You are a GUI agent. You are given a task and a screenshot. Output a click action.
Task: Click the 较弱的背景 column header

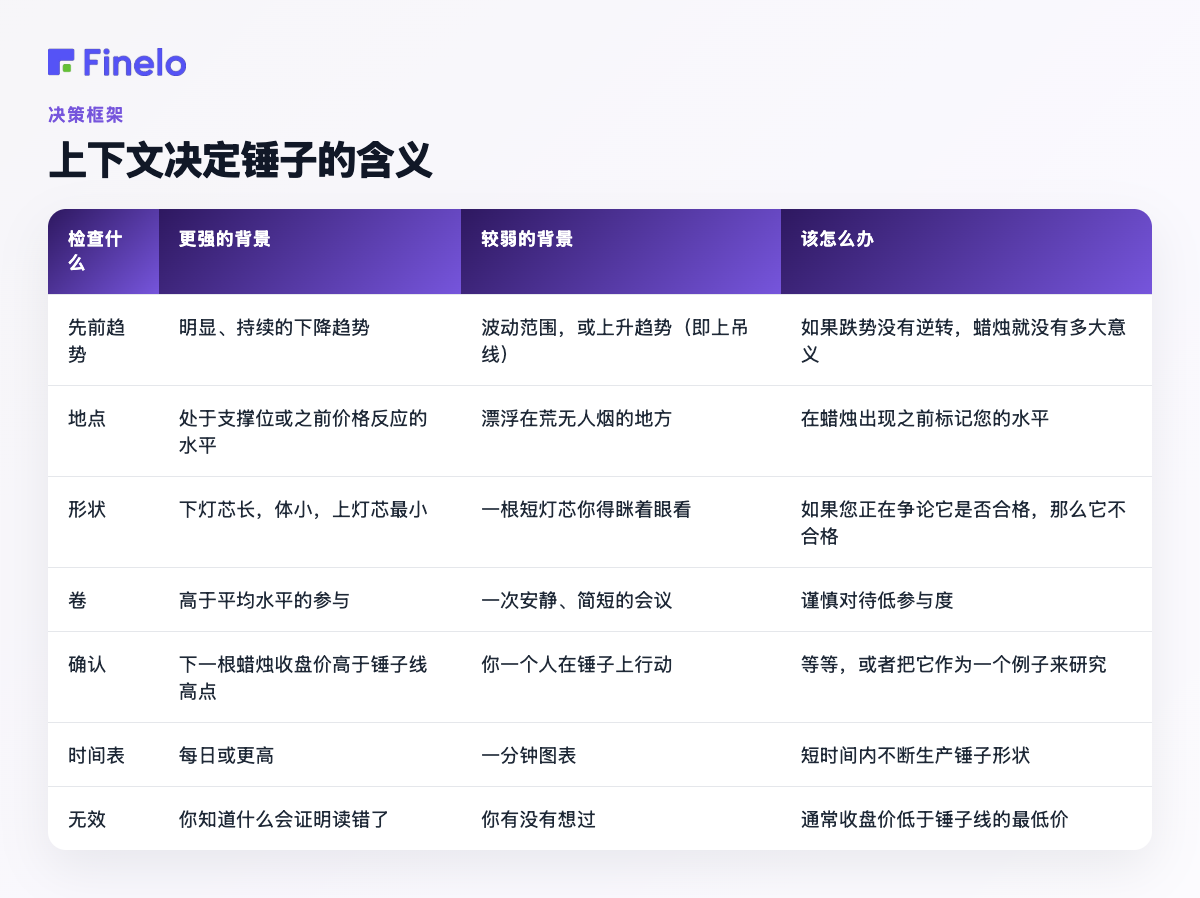621,251
